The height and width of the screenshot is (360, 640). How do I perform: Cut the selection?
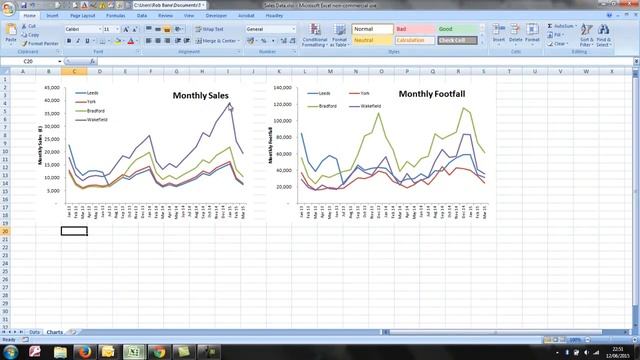[29, 26]
